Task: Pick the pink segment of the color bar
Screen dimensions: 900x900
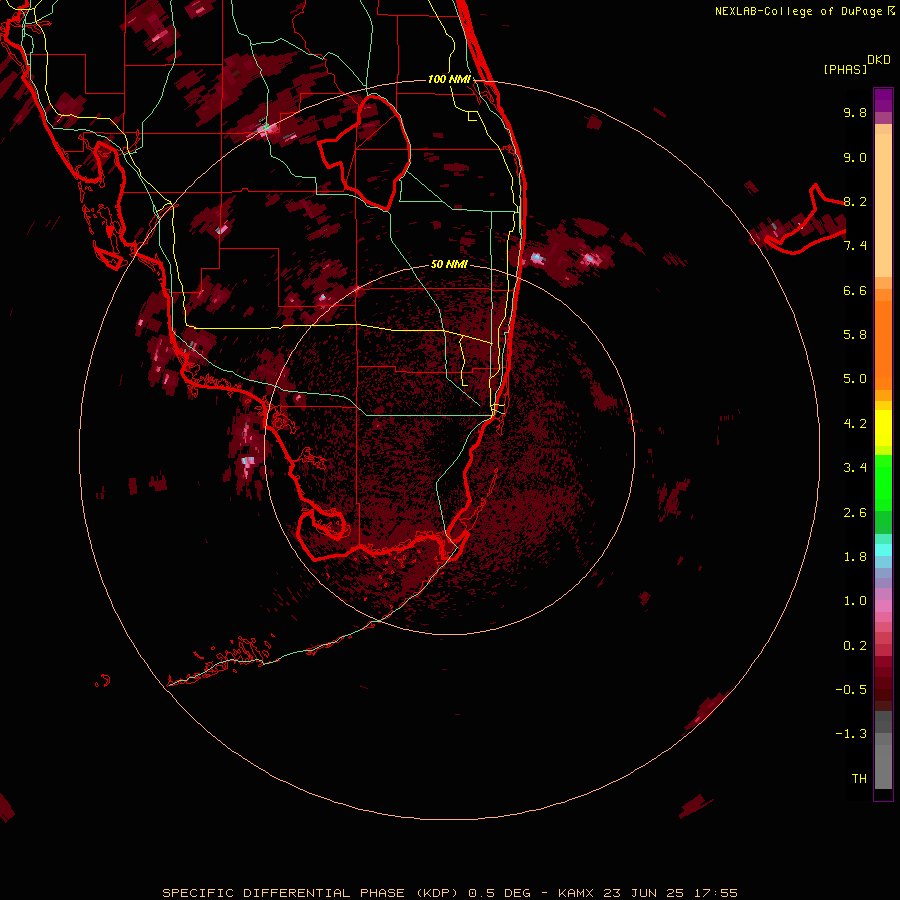Action: tap(883, 606)
